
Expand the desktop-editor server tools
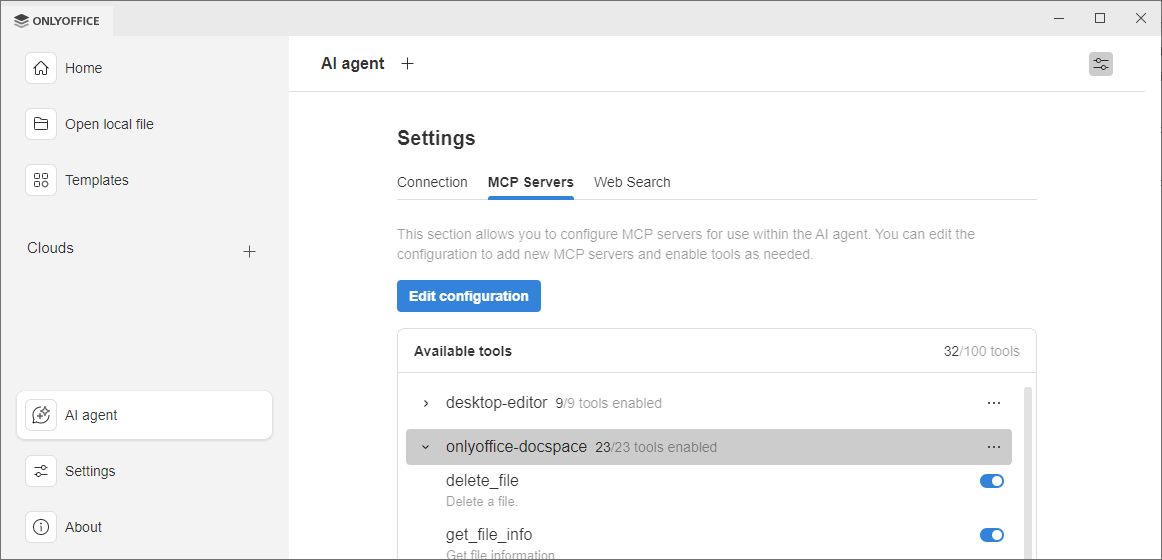click(x=426, y=403)
